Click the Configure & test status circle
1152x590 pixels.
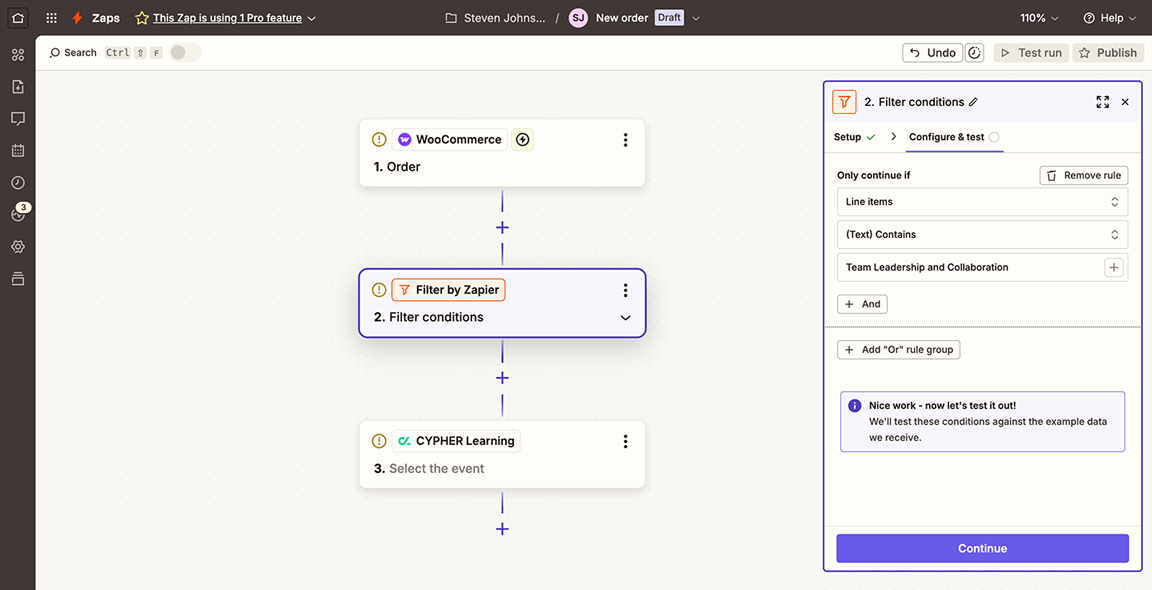pyautogui.click(x=996, y=136)
